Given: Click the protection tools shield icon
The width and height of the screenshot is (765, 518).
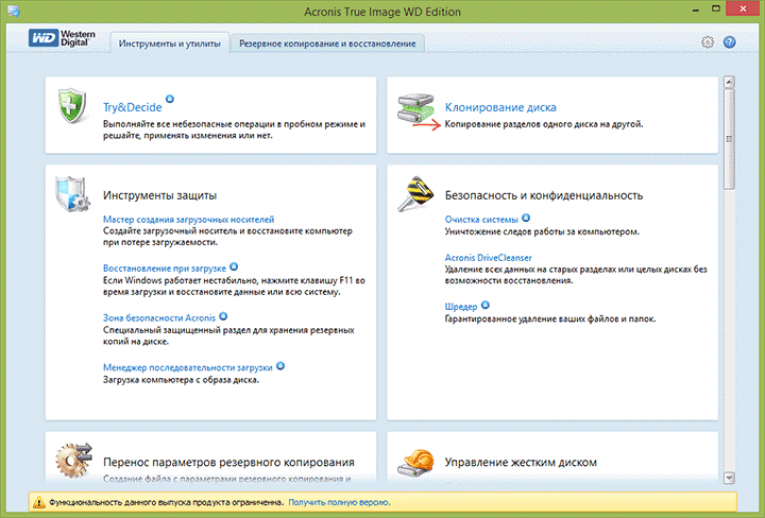Looking at the screenshot, I should coord(72,194).
